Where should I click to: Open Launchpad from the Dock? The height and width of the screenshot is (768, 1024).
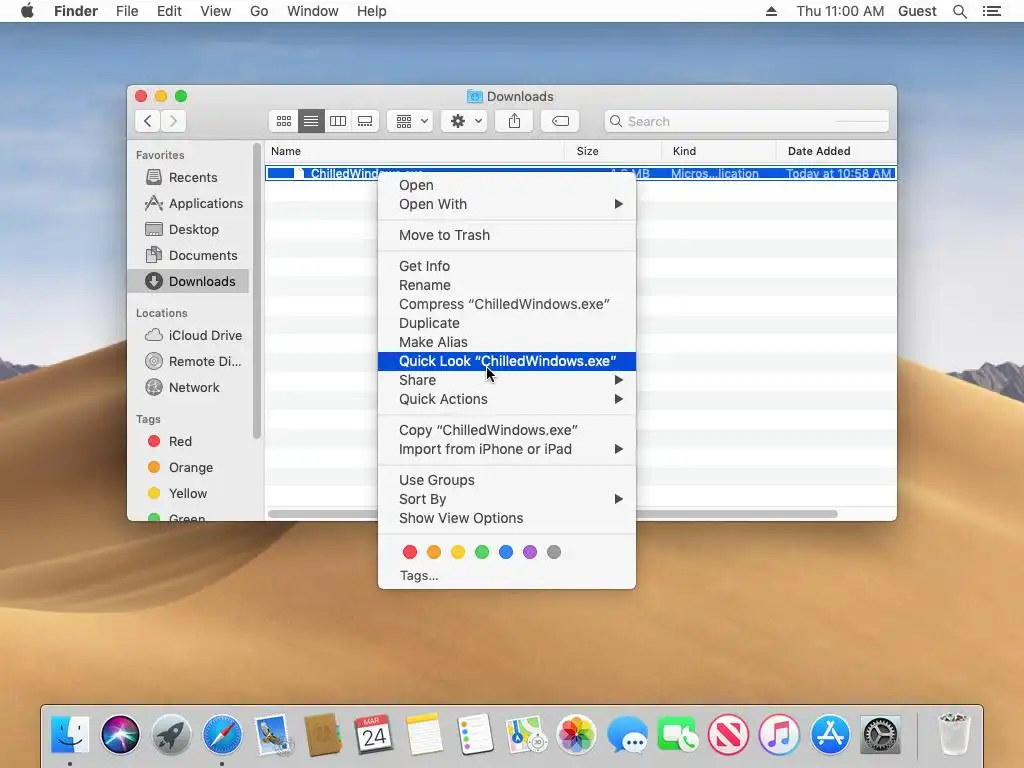point(171,735)
